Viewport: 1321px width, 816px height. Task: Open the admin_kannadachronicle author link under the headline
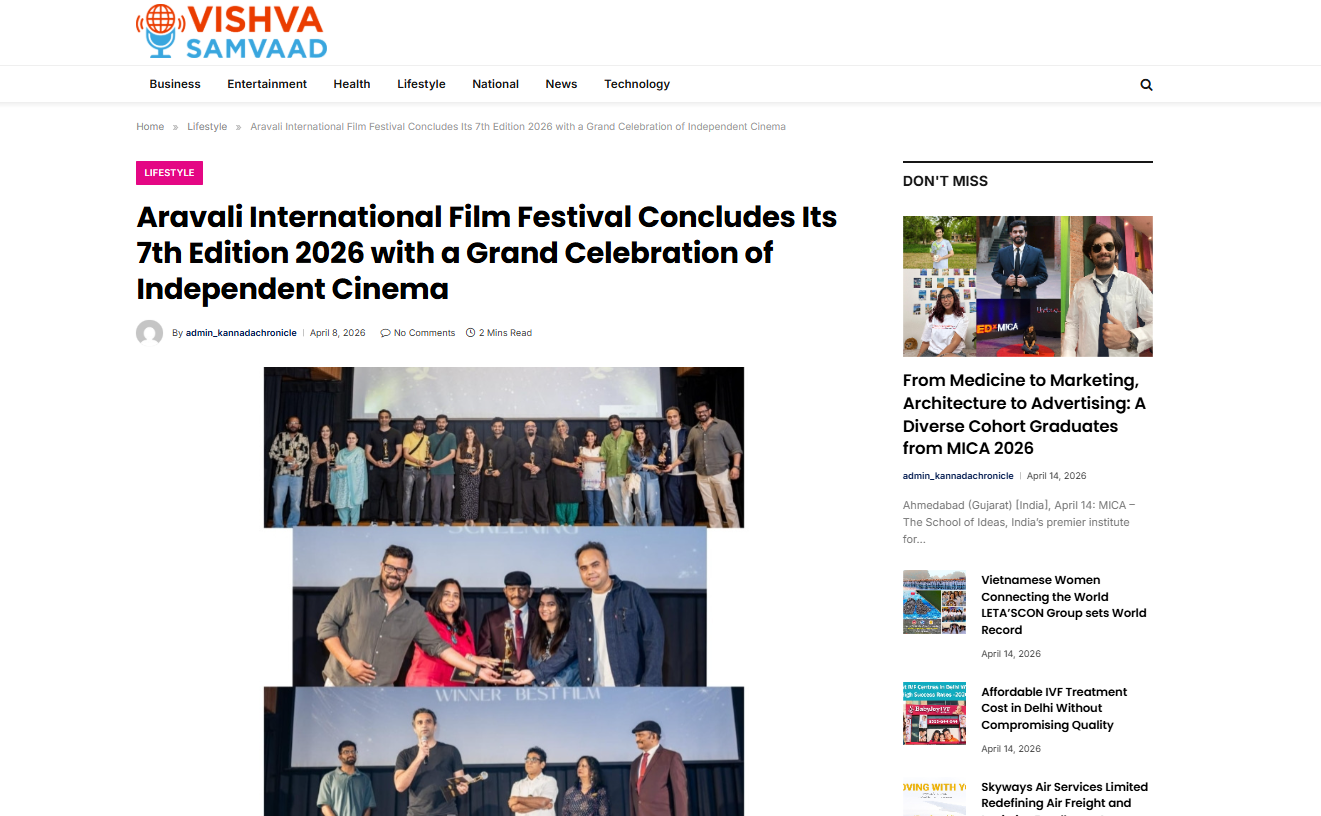(x=241, y=333)
